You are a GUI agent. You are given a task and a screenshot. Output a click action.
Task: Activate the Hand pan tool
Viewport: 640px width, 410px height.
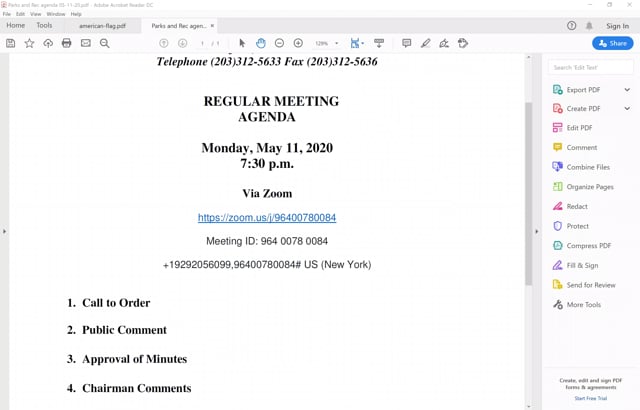(261, 43)
